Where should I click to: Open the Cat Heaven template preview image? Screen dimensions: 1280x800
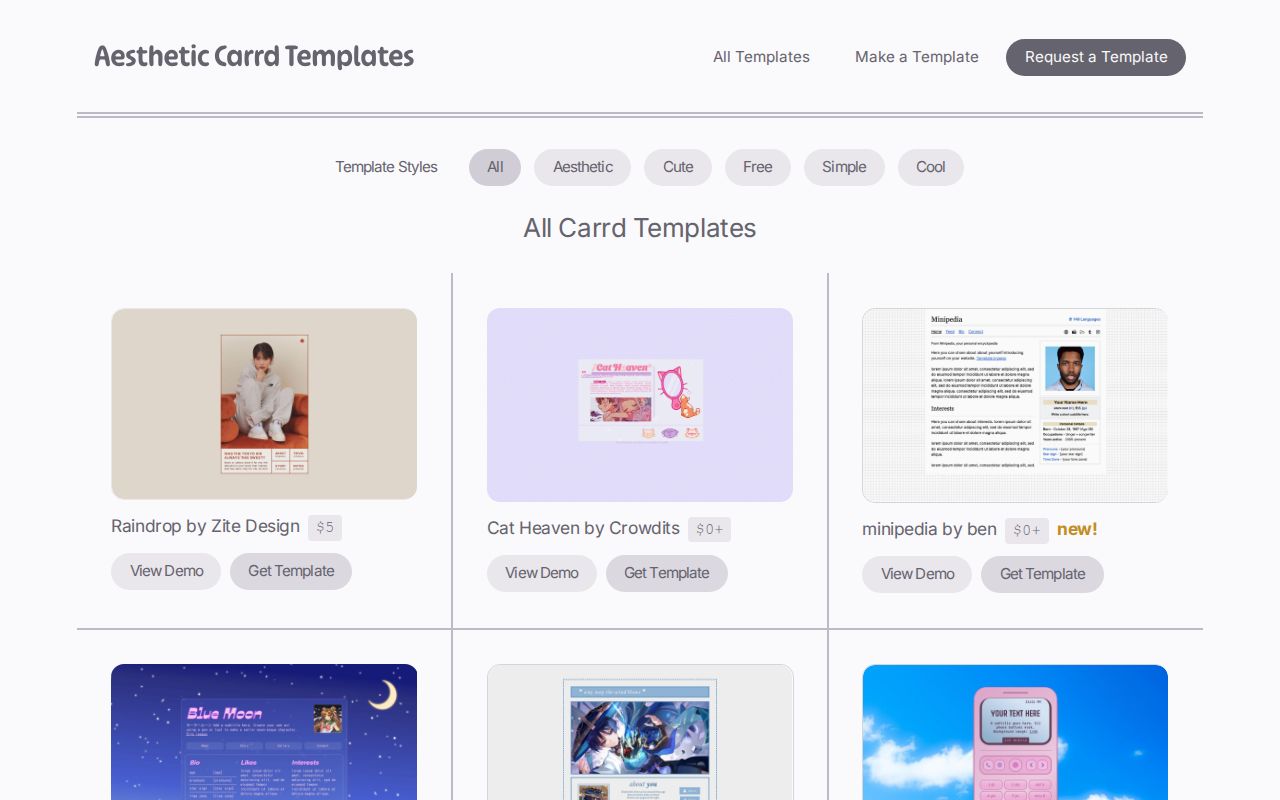(640, 405)
